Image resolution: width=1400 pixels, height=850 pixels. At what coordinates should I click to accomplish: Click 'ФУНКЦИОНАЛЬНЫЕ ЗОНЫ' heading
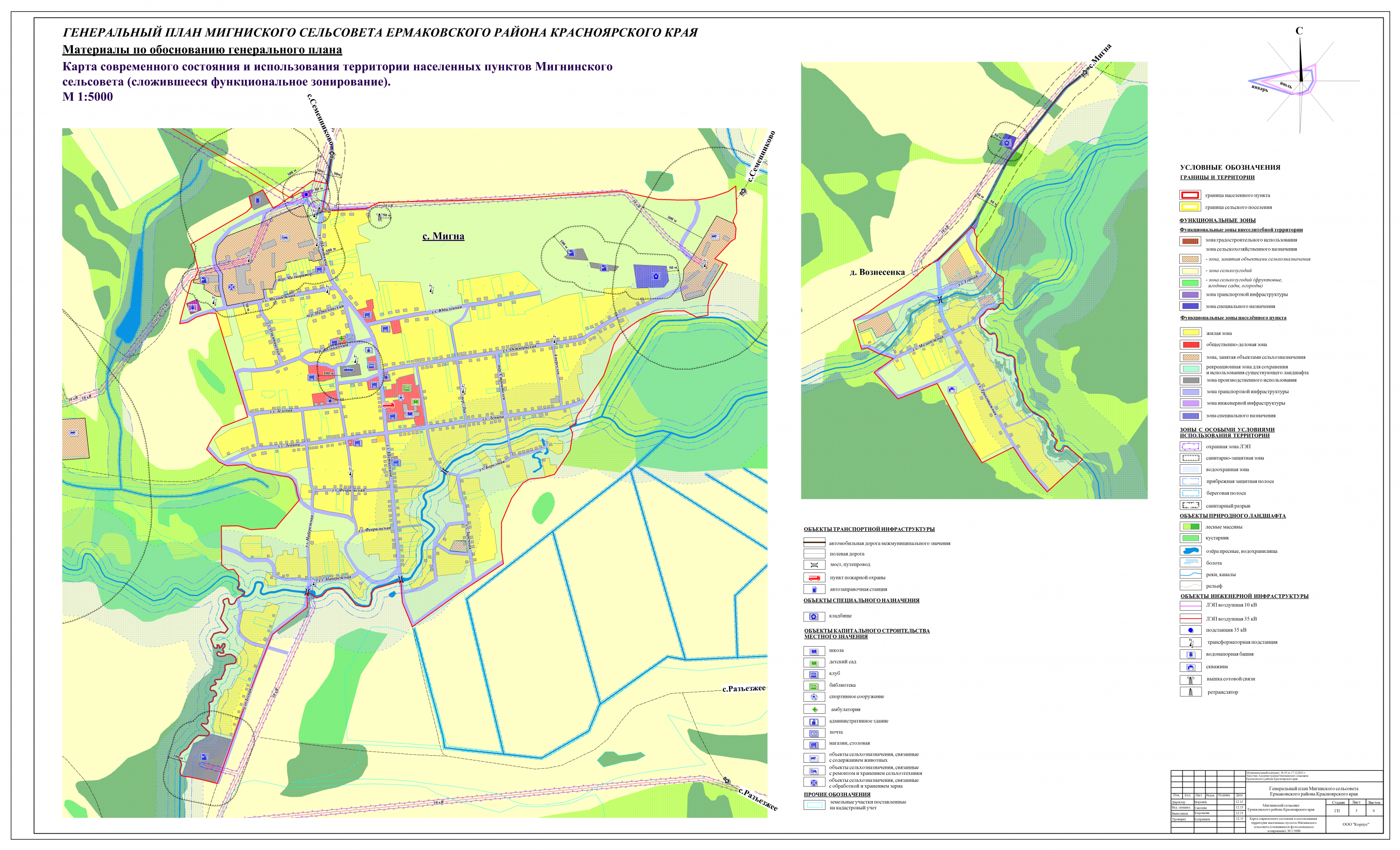pos(1218,221)
